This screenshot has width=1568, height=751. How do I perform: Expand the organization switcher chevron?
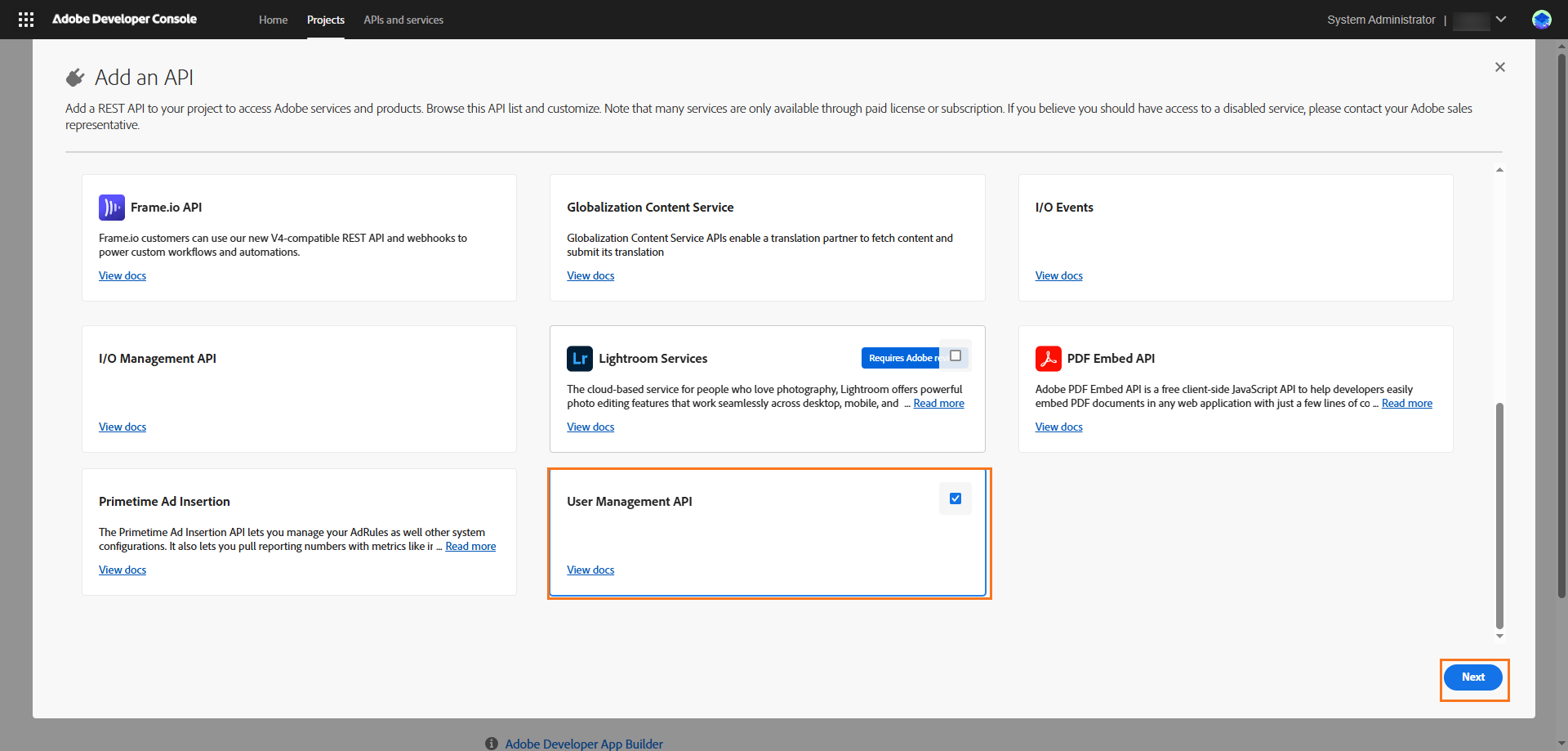click(1501, 20)
